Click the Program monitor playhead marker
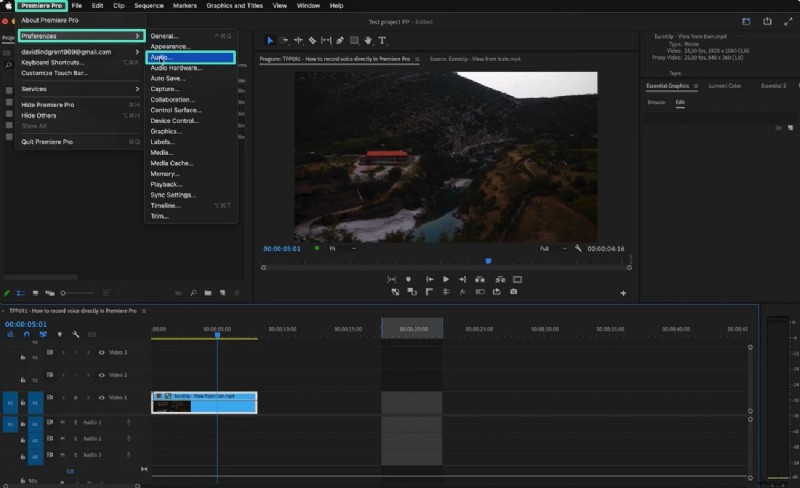 click(x=488, y=261)
